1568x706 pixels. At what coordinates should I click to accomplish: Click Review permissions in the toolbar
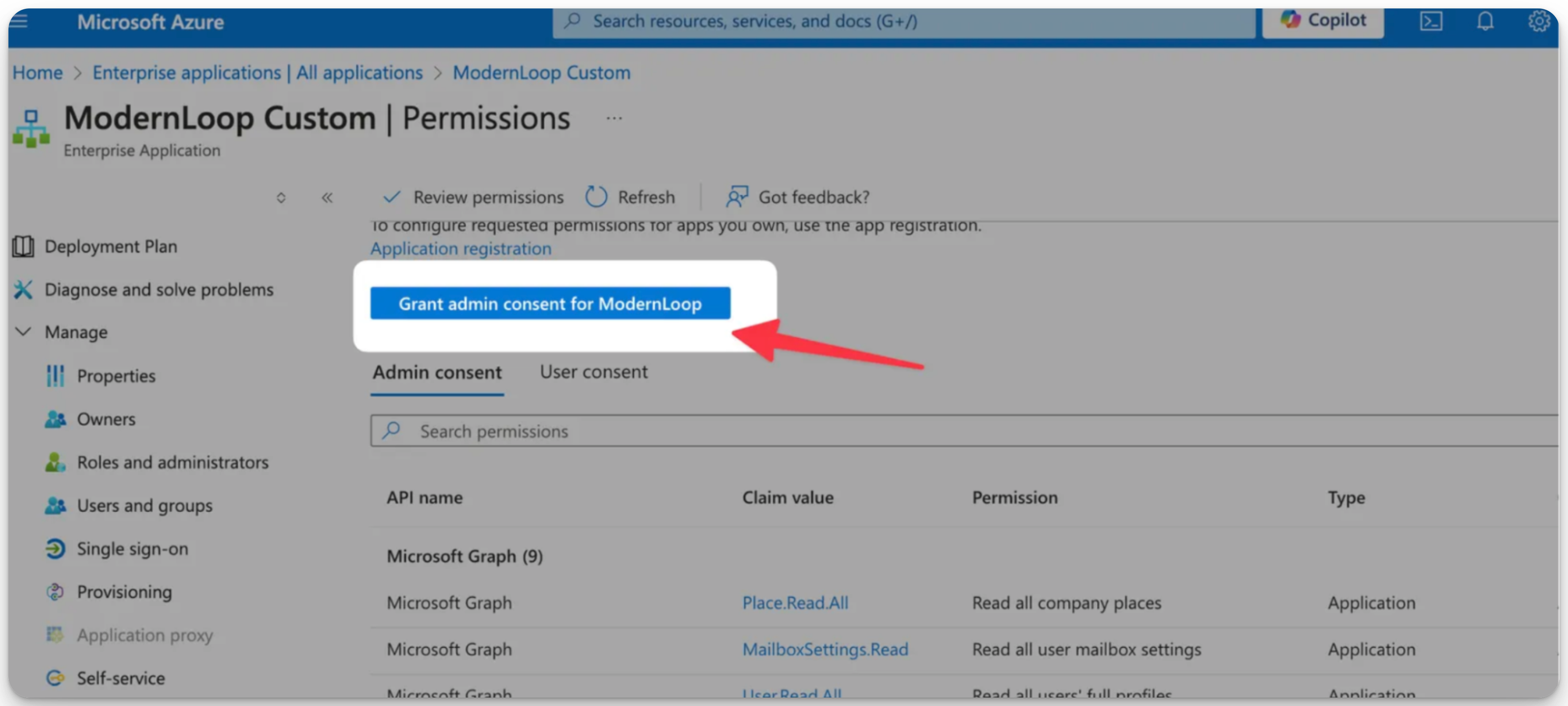point(473,197)
